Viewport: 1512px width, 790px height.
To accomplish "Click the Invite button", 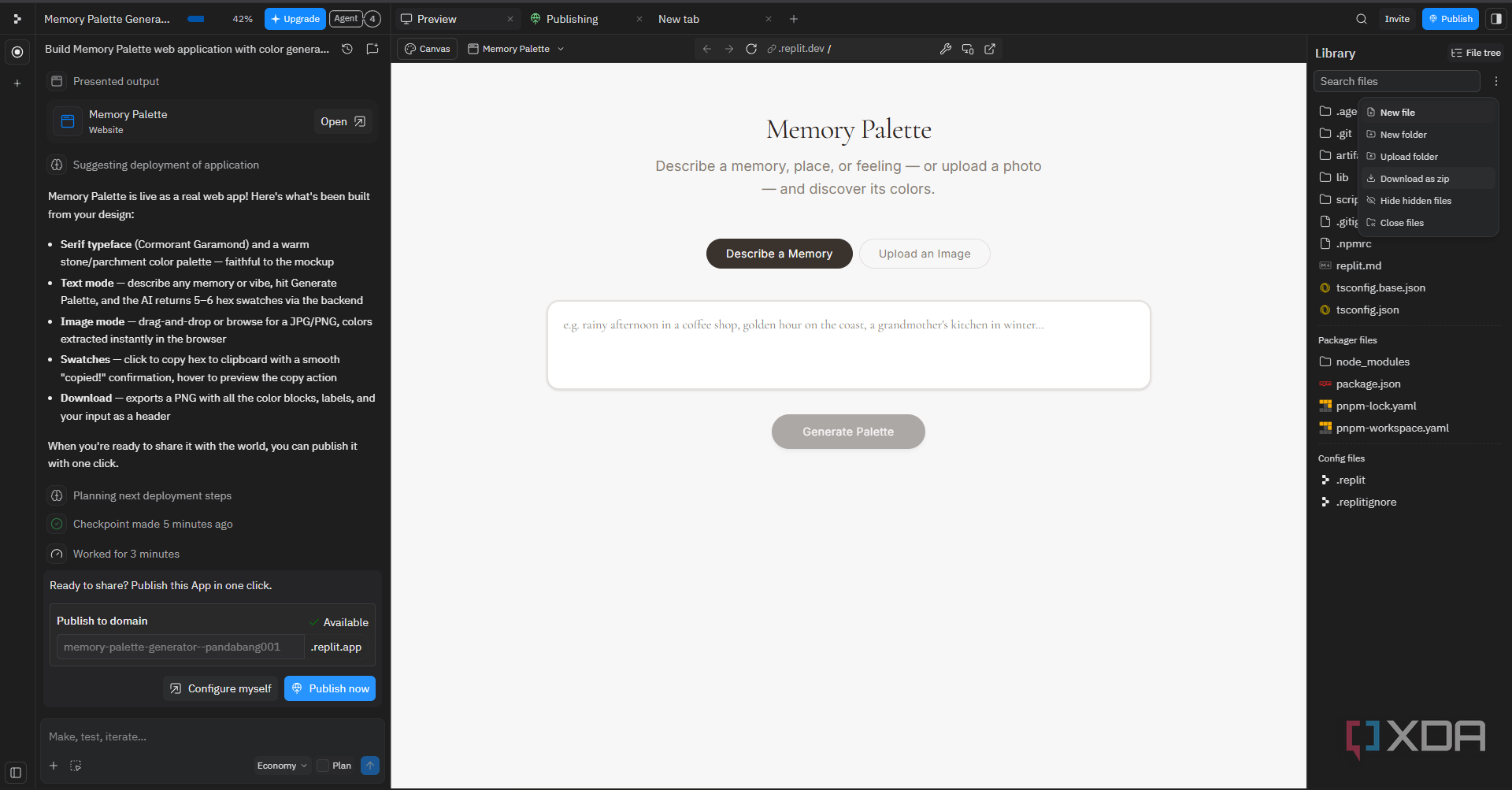I will (x=1397, y=19).
